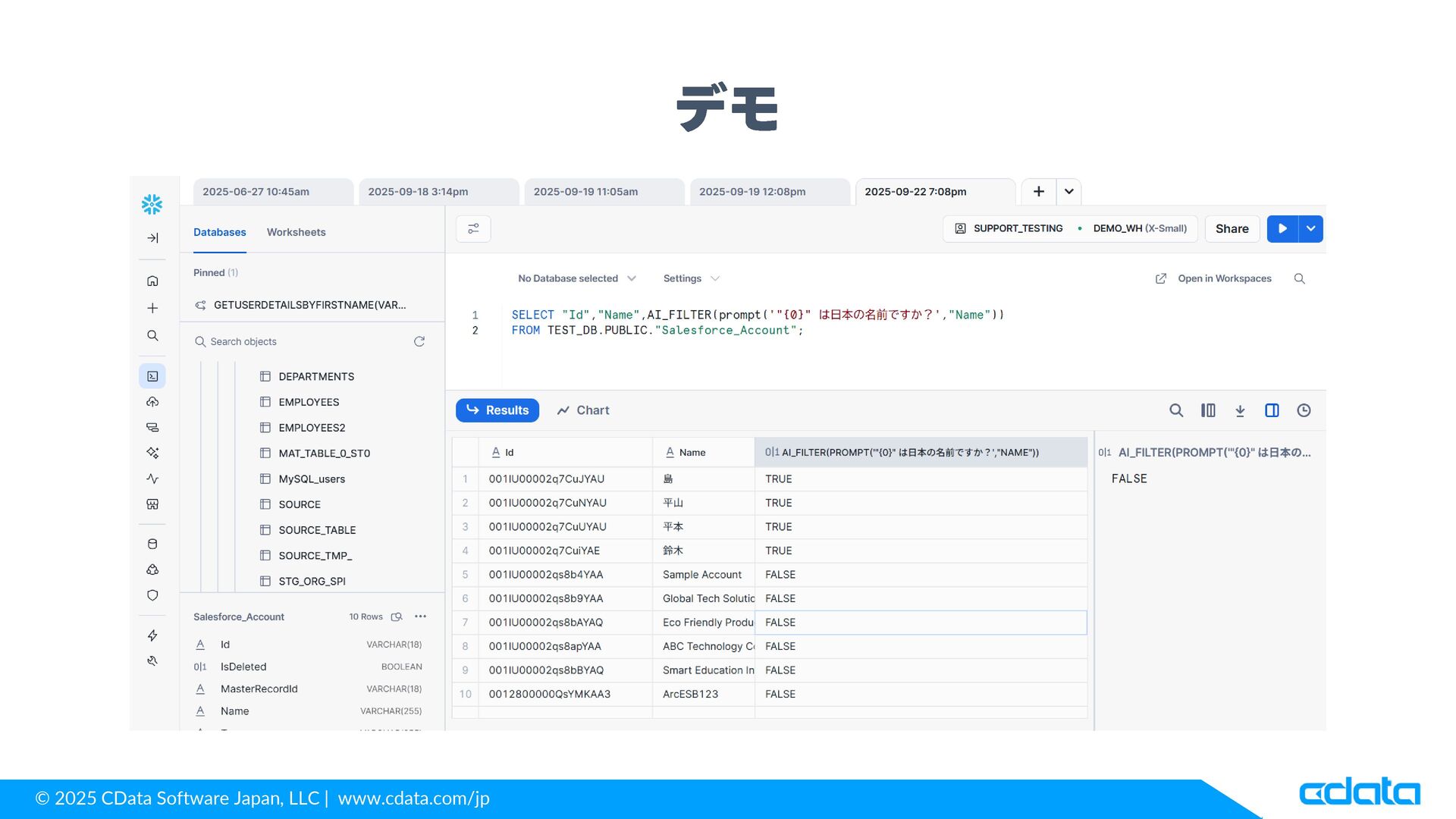The image size is (1456, 819).
Task: Open the Governance shield icon
Action: pyautogui.click(x=152, y=595)
